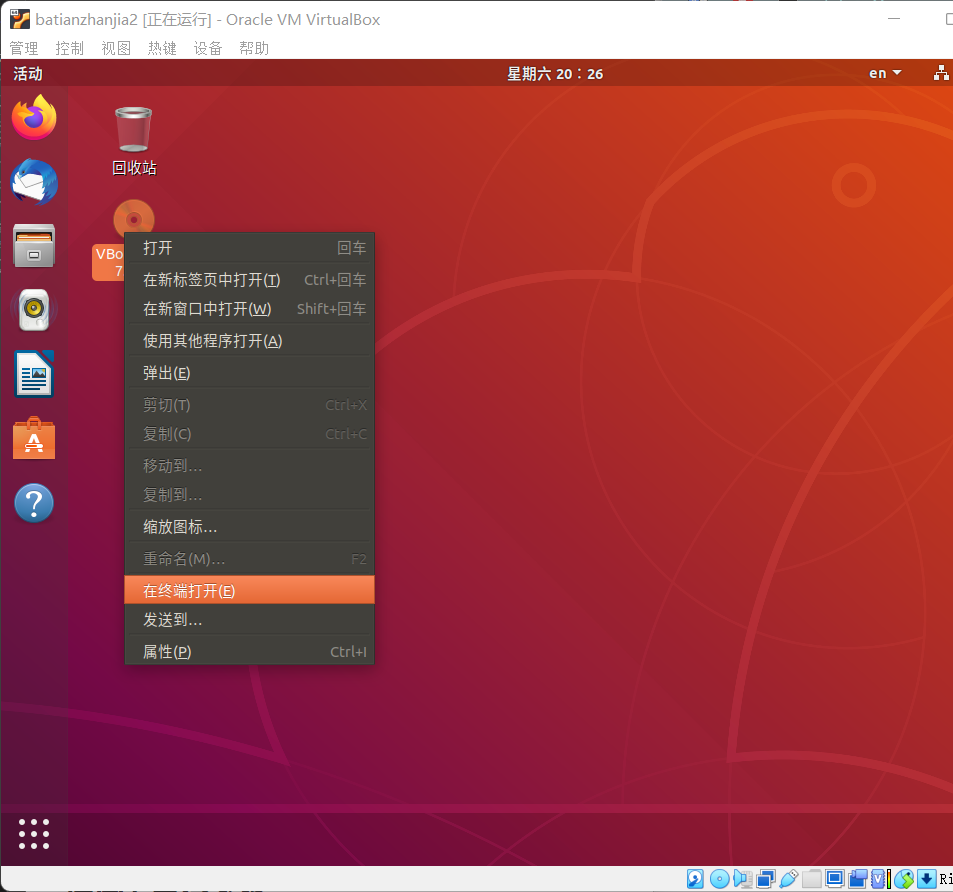Choose 弹出 to eject the disc
This screenshot has width=953, height=892.
249,372
